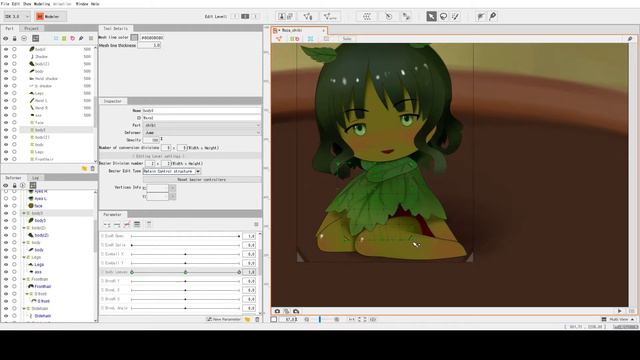
Task: Click the texture atlas icon in the toolbar
Action: click(x=285, y=16)
